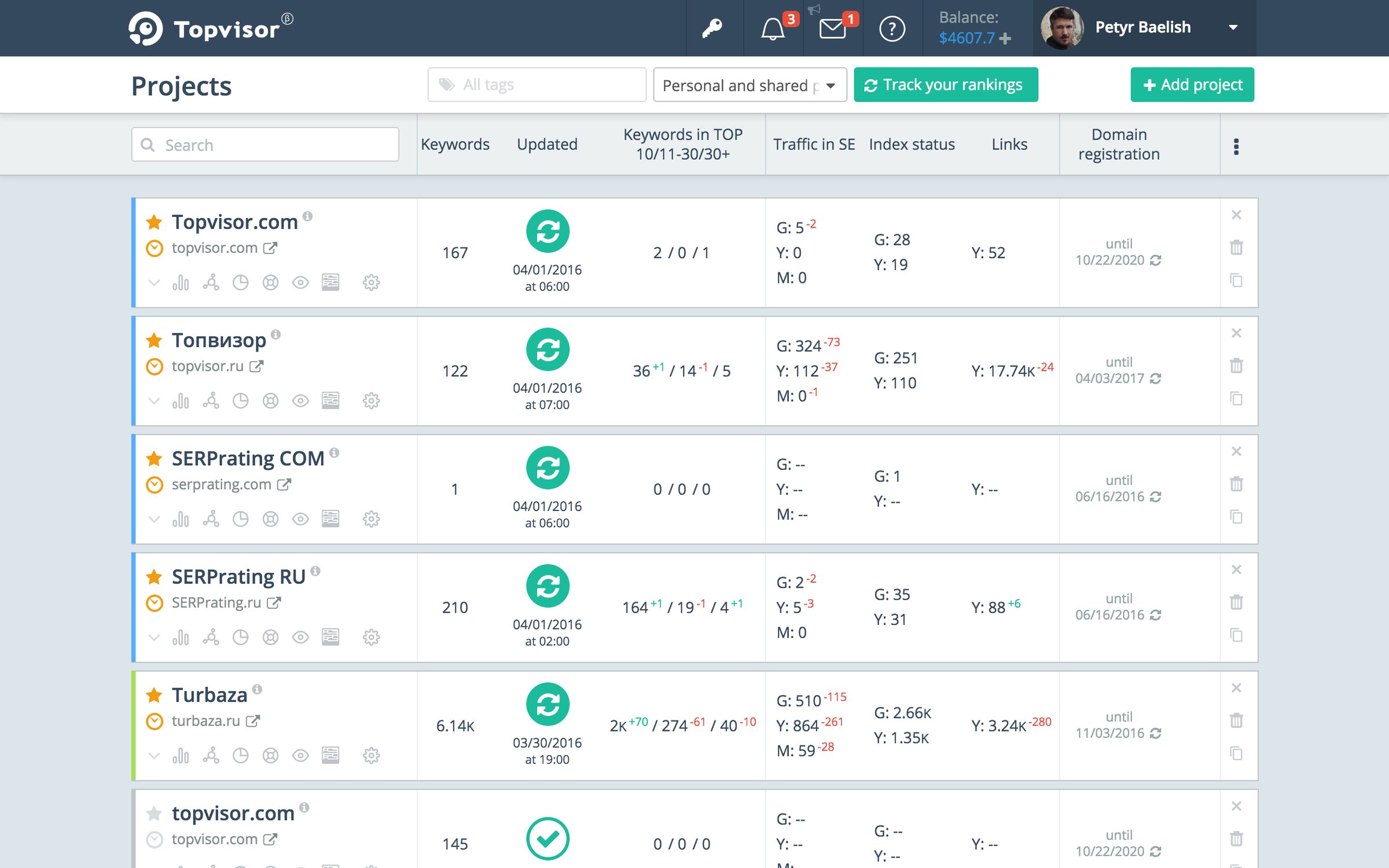
Task: Click the green refresh circle for Топвизор
Action: pos(547,350)
